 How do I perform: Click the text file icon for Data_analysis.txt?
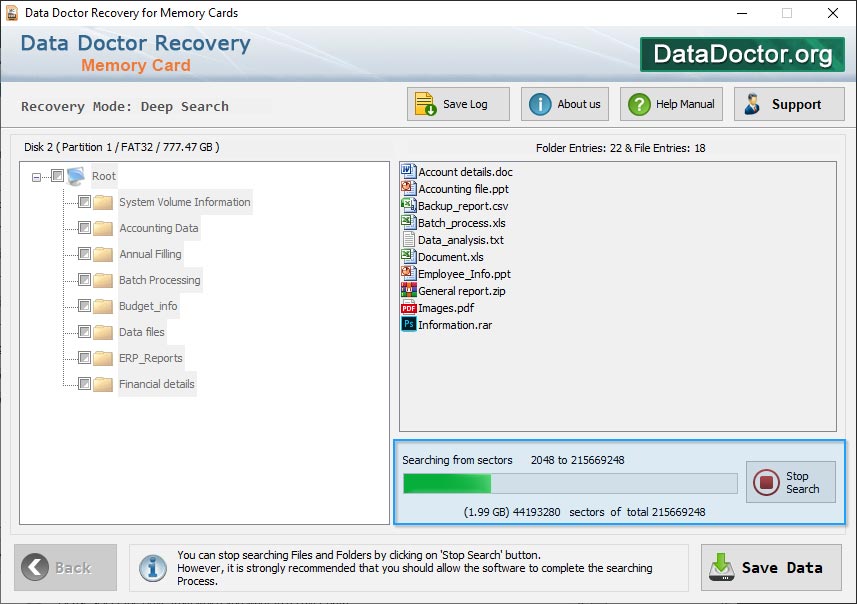click(x=408, y=239)
